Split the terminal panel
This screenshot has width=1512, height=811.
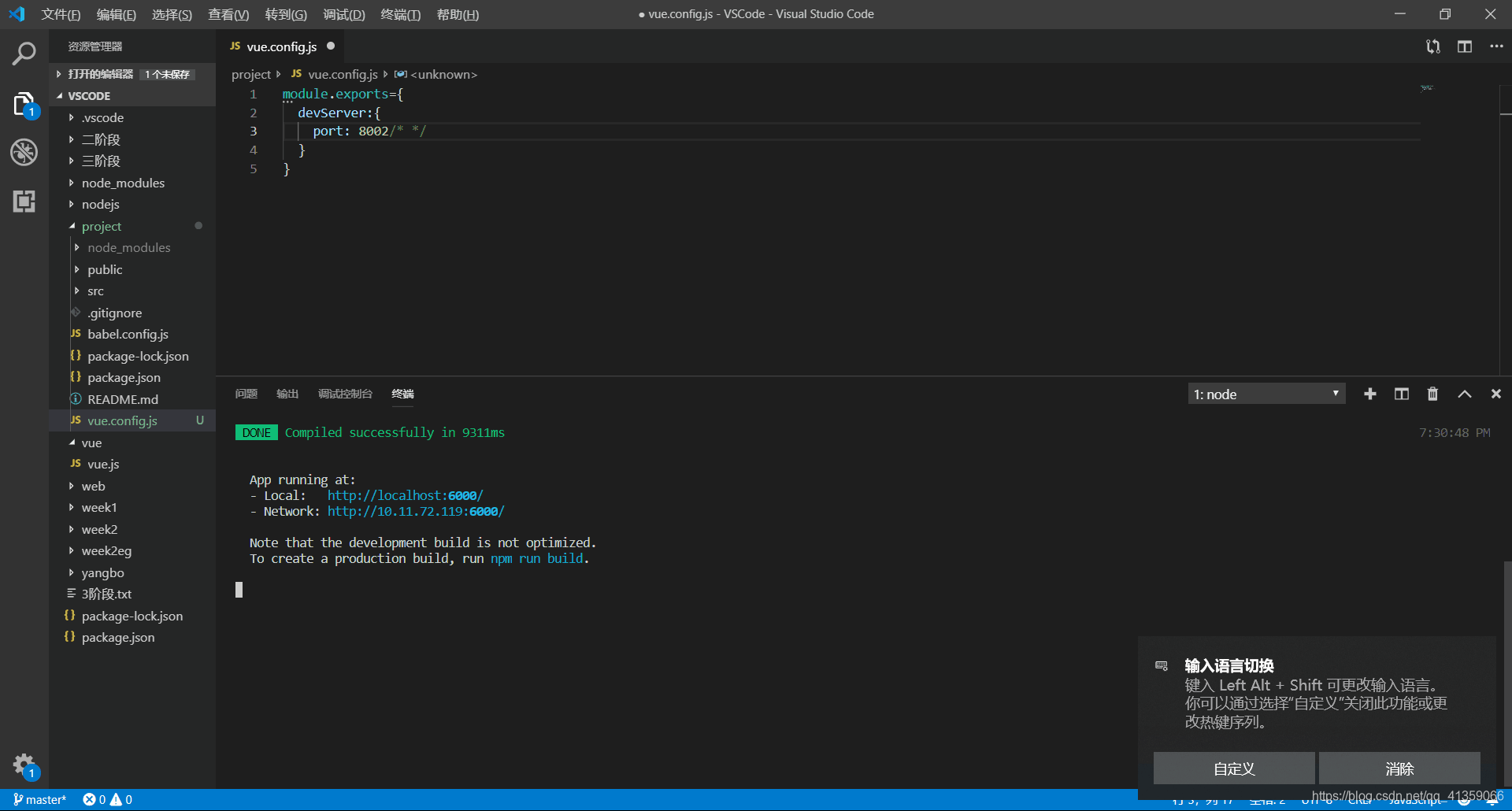click(1402, 394)
